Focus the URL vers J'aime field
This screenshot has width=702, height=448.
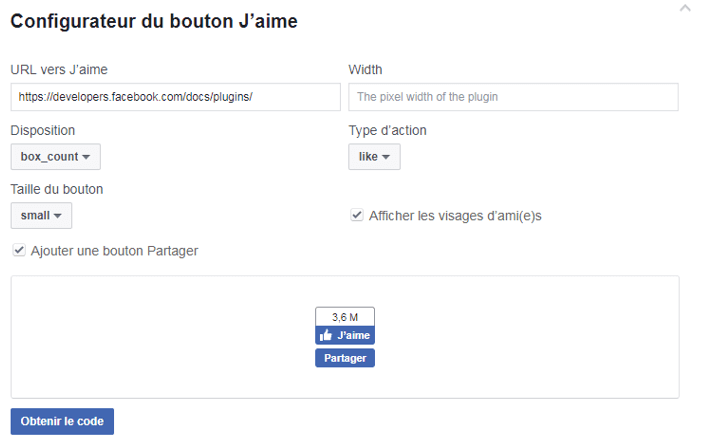(176, 97)
